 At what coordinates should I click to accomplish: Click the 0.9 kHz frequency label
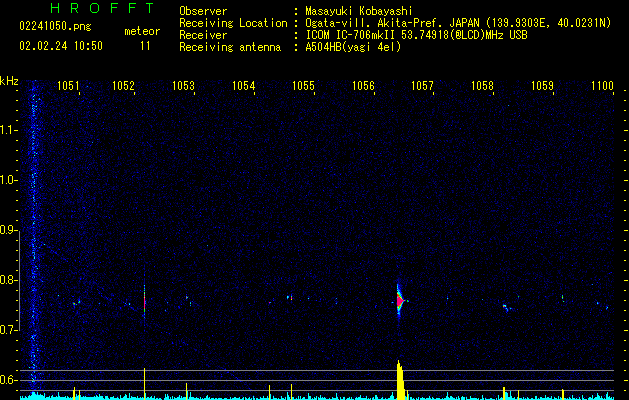coord(9,230)
